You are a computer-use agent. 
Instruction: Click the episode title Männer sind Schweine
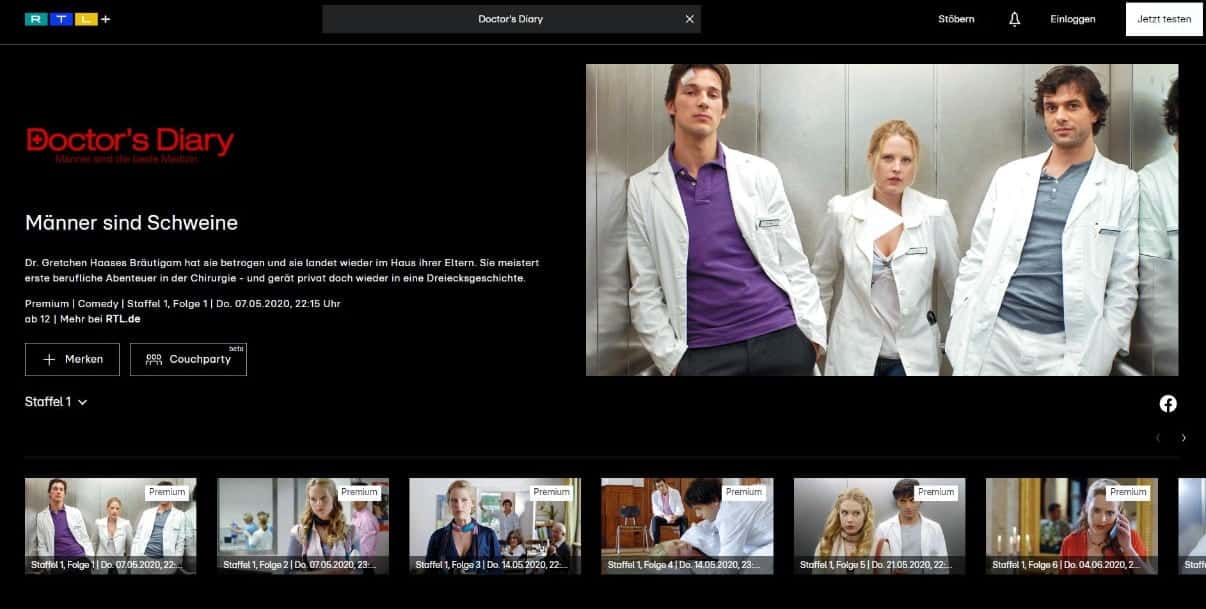point(131,223)
